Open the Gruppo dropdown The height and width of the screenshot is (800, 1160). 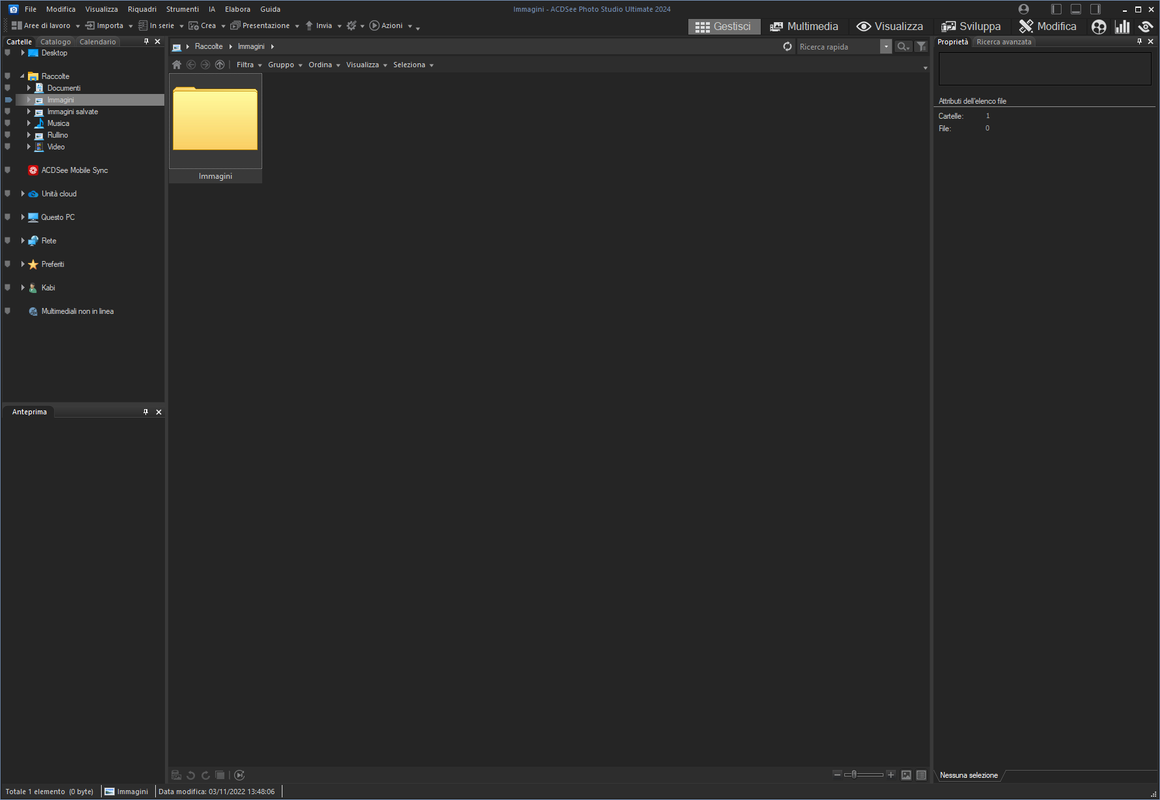coord(285,65)
